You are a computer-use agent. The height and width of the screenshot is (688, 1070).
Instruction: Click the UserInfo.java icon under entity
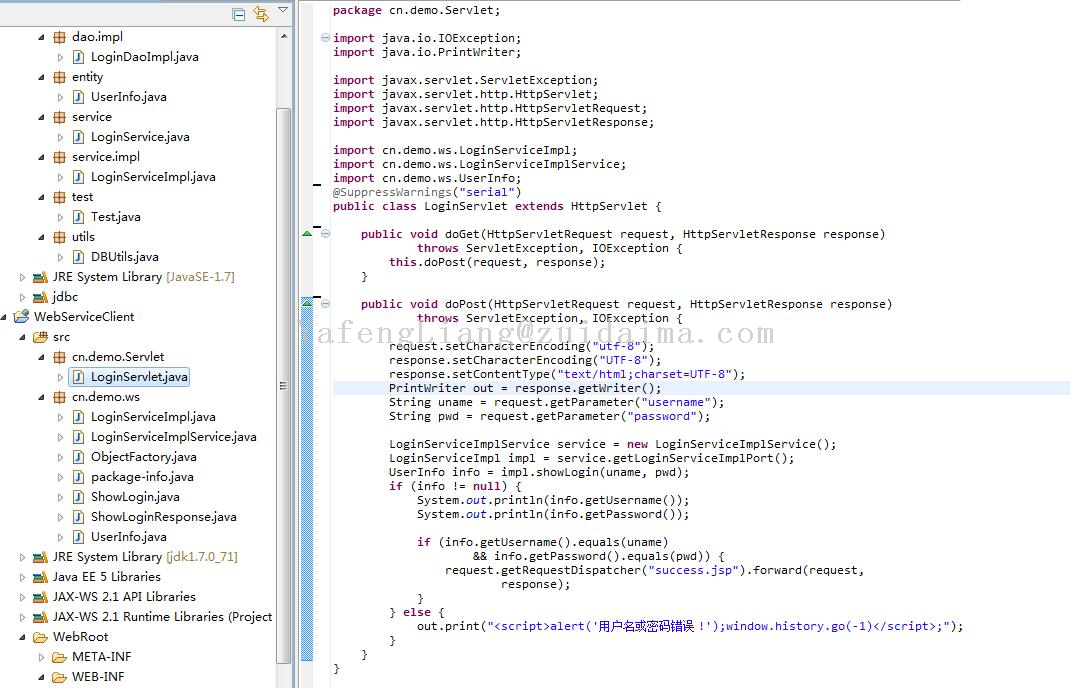pos(78,97)
